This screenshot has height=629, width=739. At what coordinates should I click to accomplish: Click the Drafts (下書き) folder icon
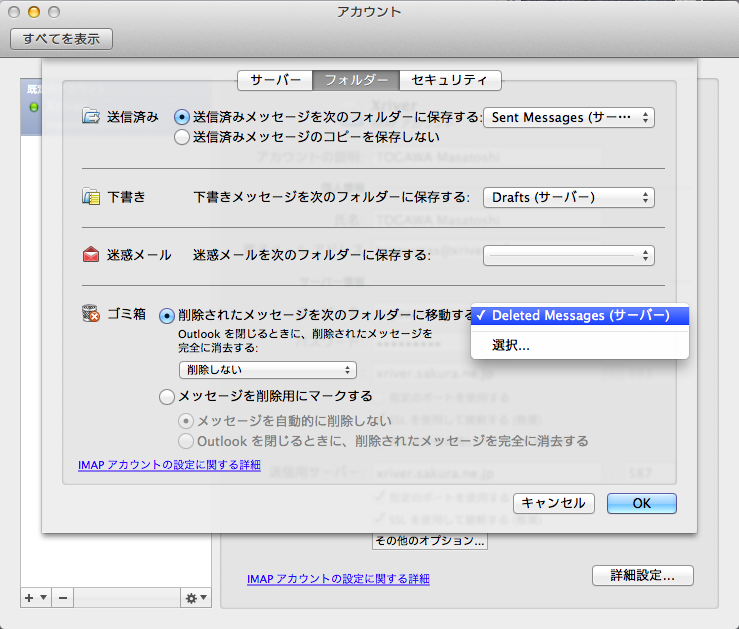click(x=91, y=197)
